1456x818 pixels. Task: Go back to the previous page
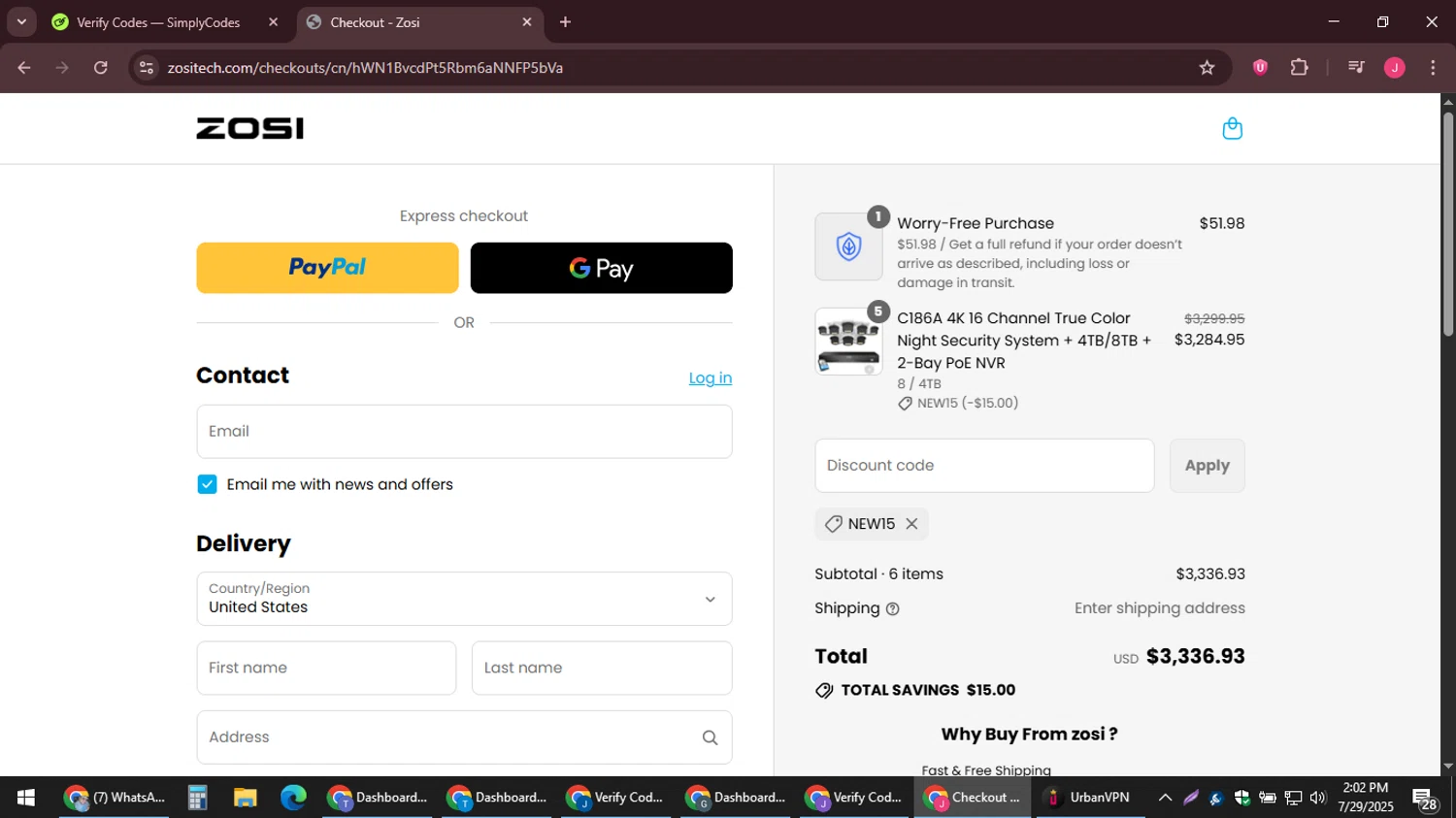[24, 68]
